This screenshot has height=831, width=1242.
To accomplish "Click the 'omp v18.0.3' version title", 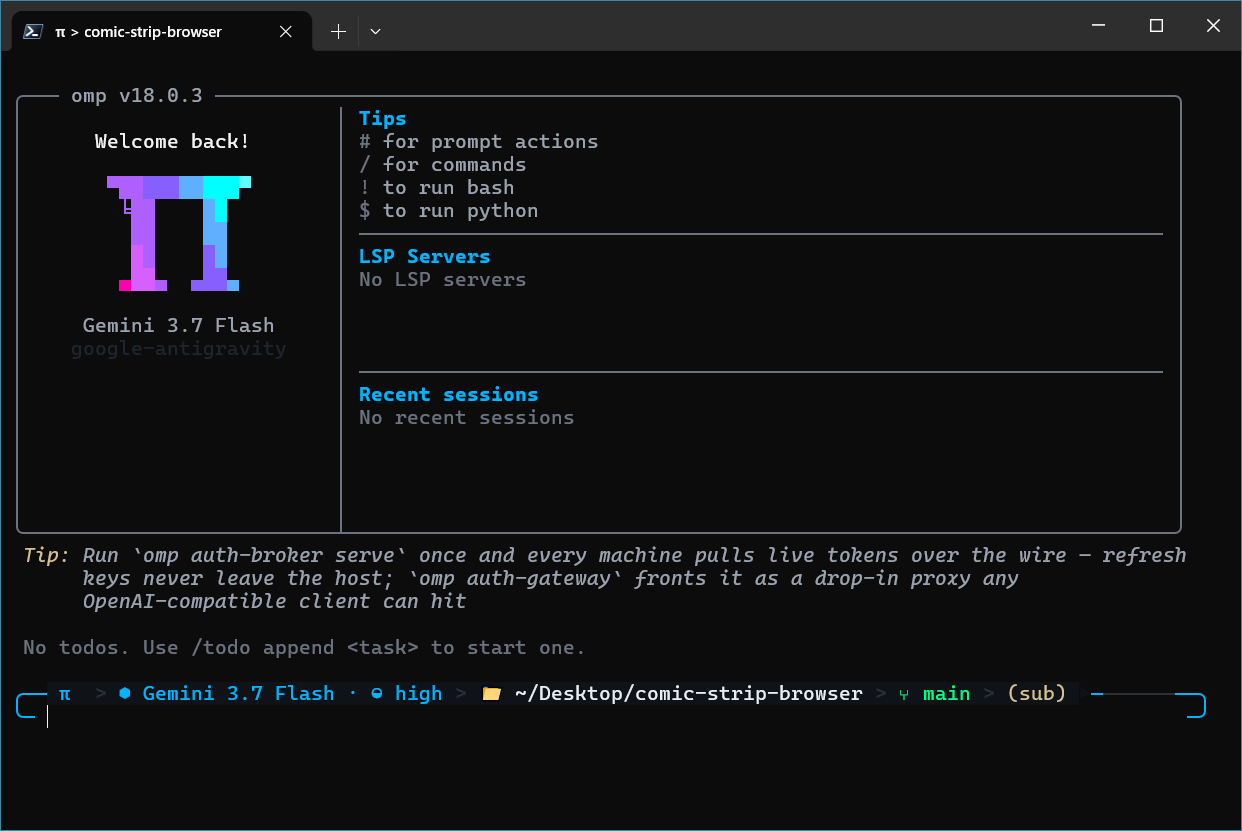I will pyautogui.click(x=137, y=96).
